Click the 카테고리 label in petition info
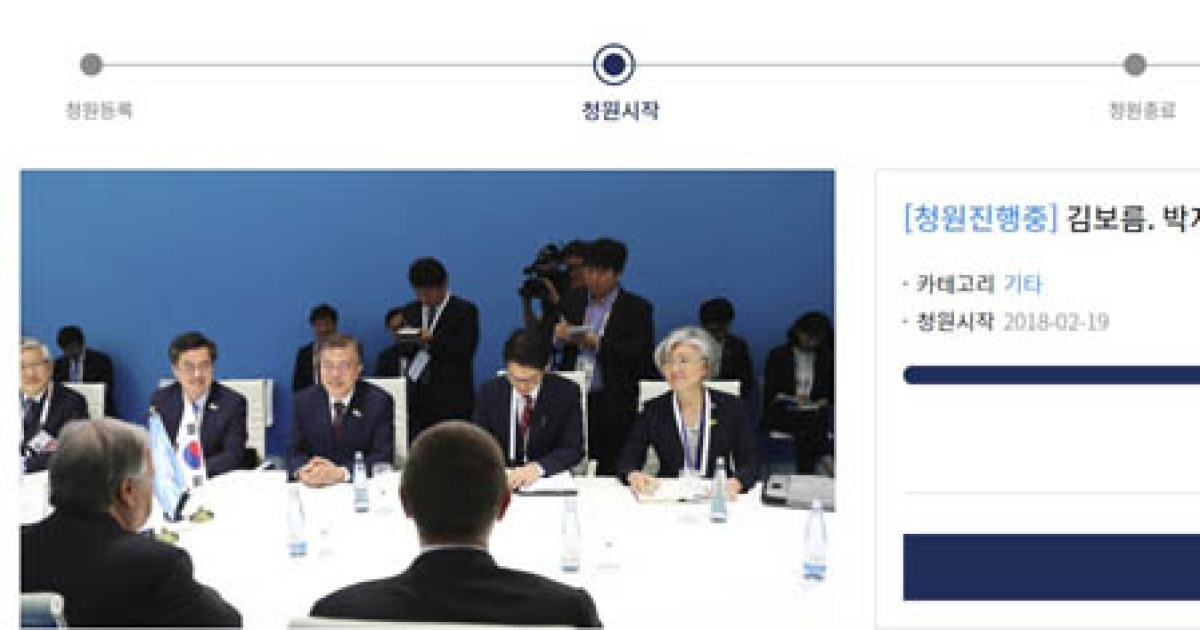Screen dimensions: 1200x630 (955, 285)
